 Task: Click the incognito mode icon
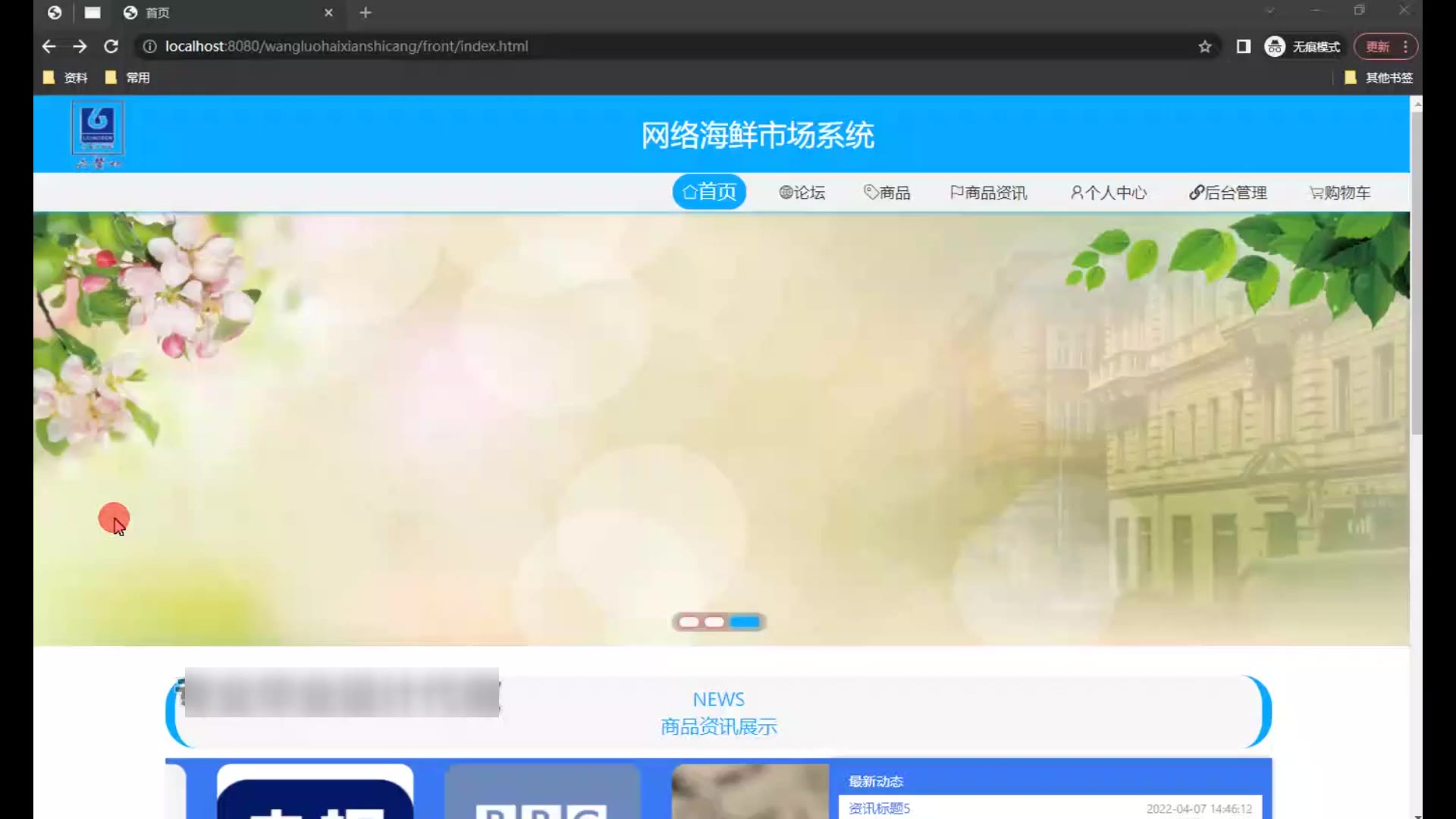tap(1275, 46)
